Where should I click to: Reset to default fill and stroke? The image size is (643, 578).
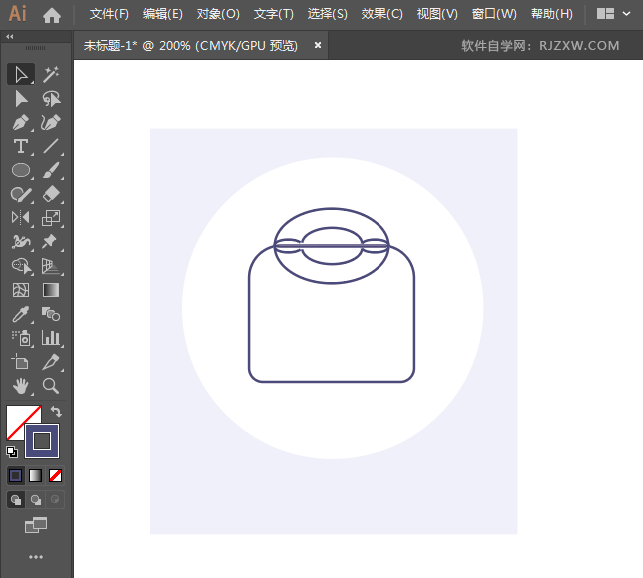pos(11,452)
